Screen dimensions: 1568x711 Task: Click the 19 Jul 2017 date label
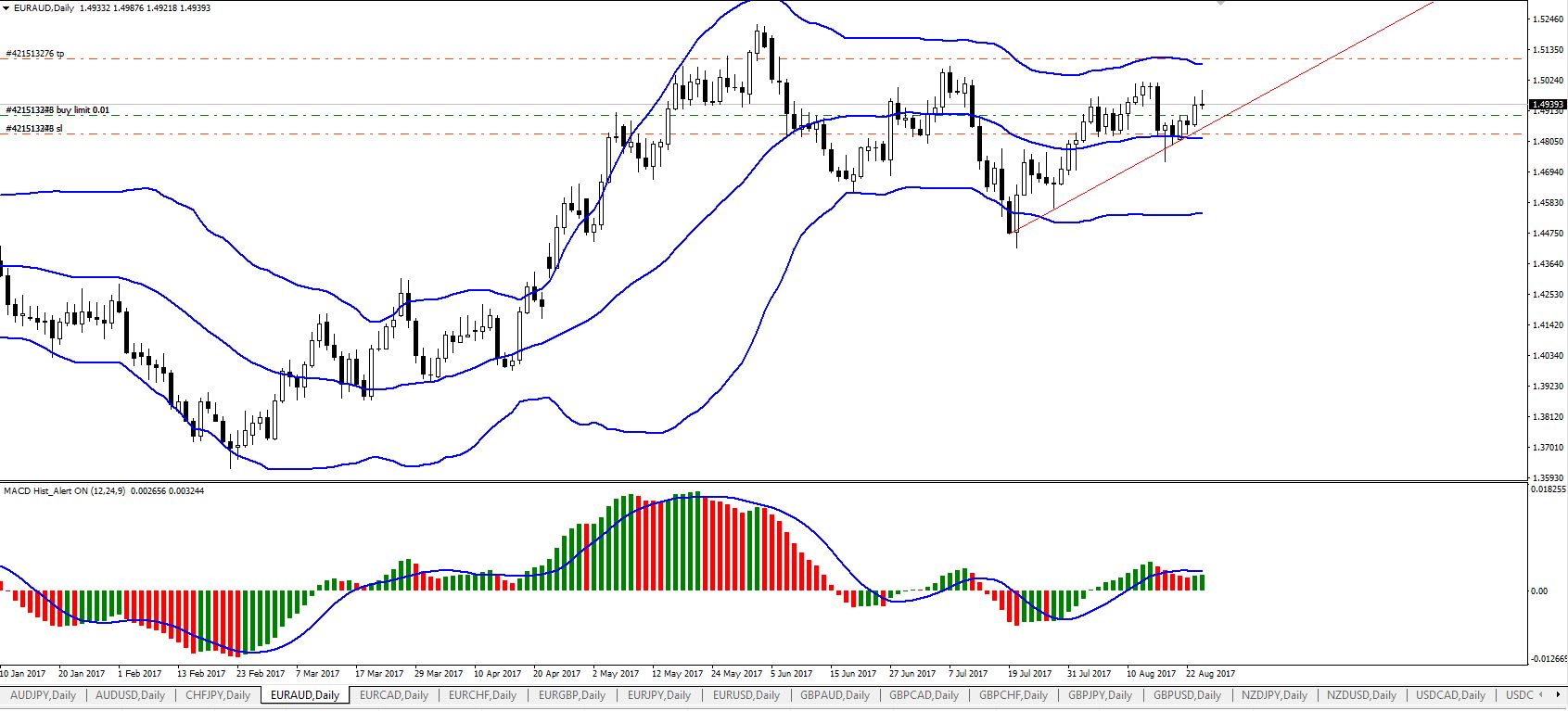[x=1030, y=674]
